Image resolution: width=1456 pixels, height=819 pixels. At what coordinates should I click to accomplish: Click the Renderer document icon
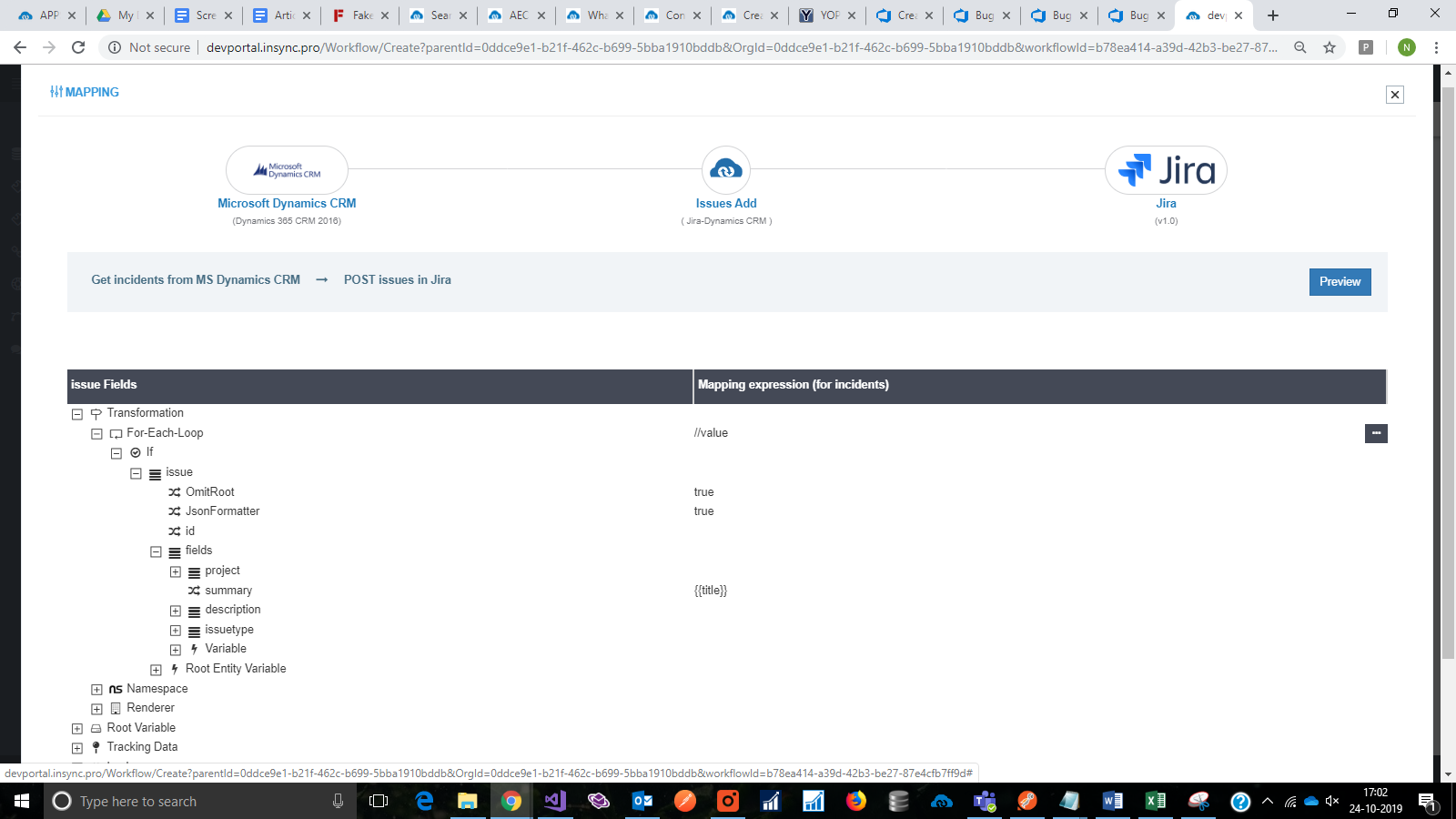pos(116,709)
